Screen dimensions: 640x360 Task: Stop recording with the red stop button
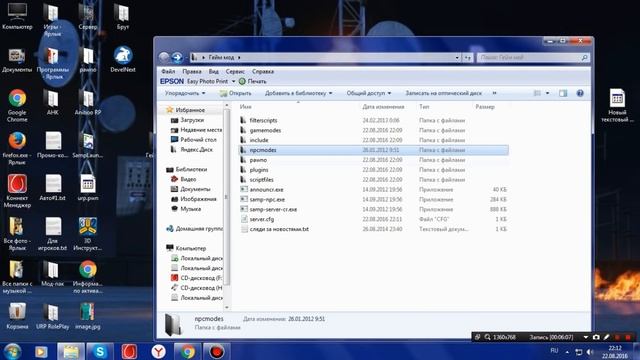pos(628,337)
